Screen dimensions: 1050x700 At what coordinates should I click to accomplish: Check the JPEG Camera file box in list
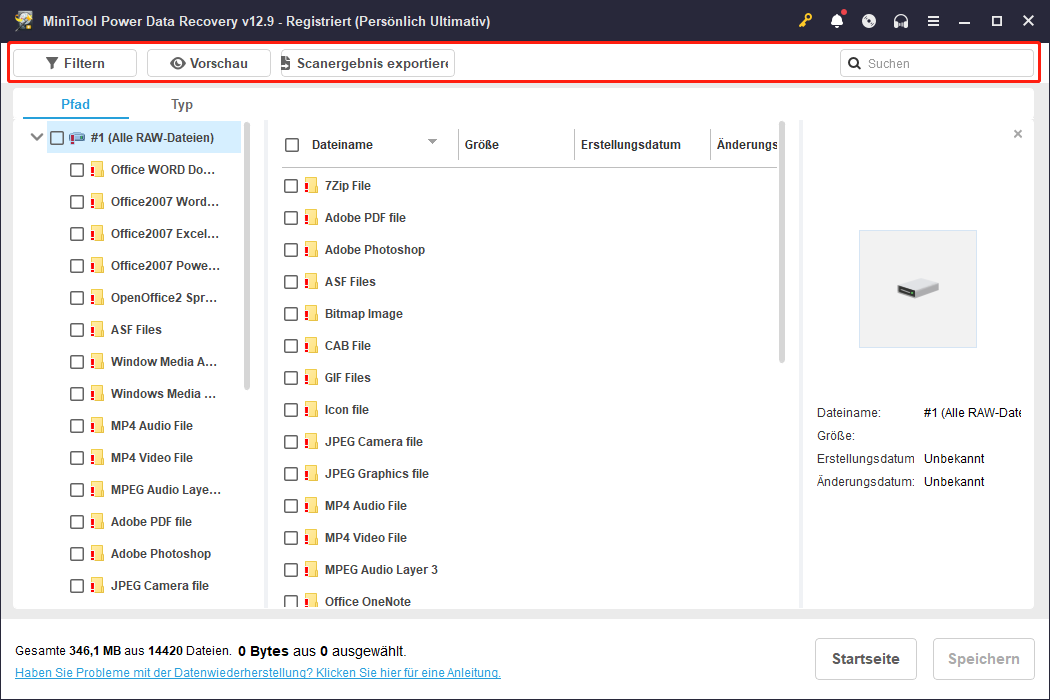click(x=291, y=441)
